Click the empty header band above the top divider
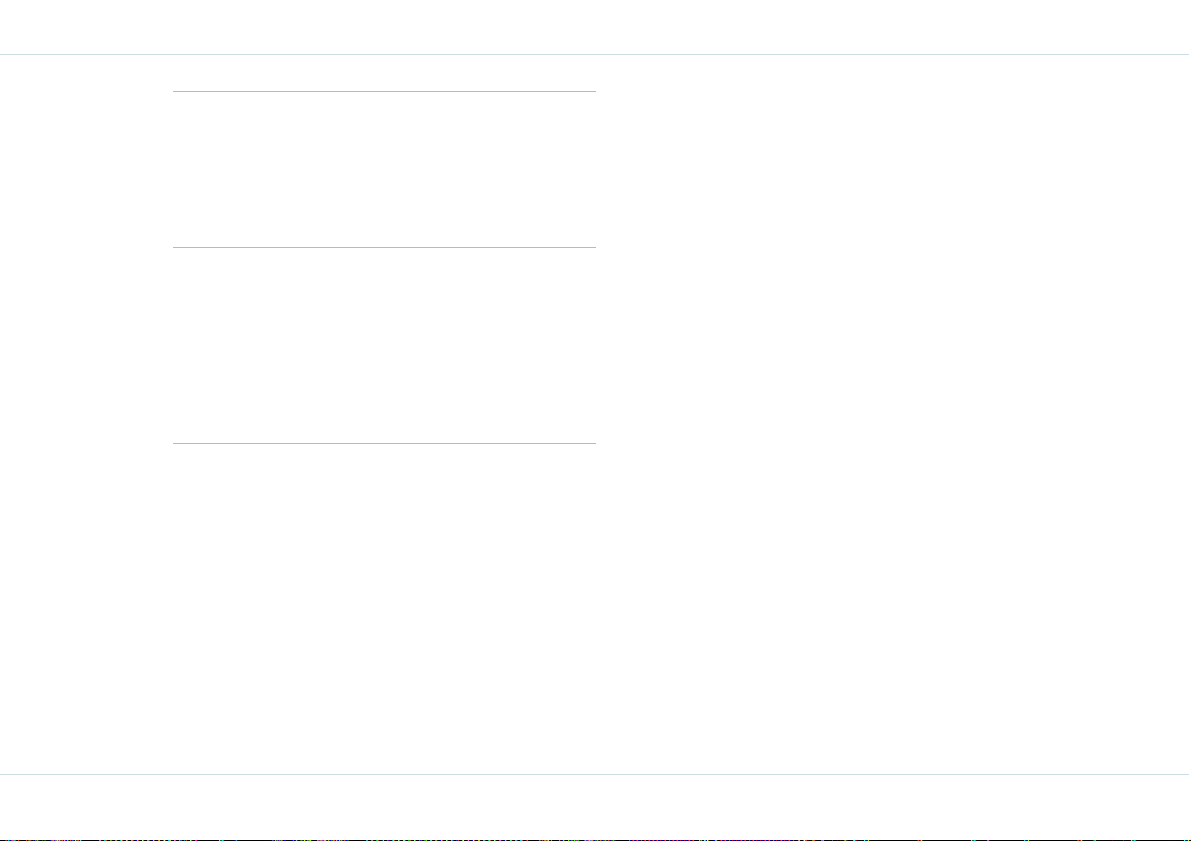The image size is (1191, 841). (x=596, y=27)
